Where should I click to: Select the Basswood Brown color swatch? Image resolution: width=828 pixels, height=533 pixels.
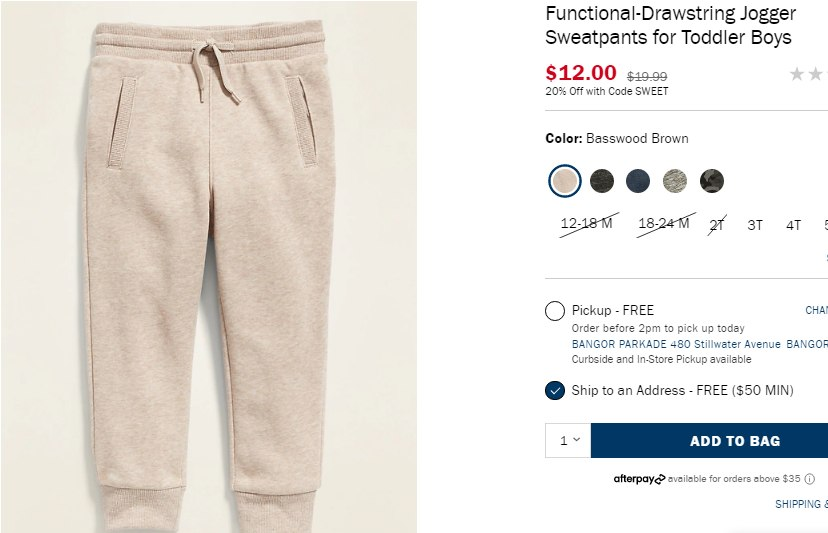tap(565, 181)
